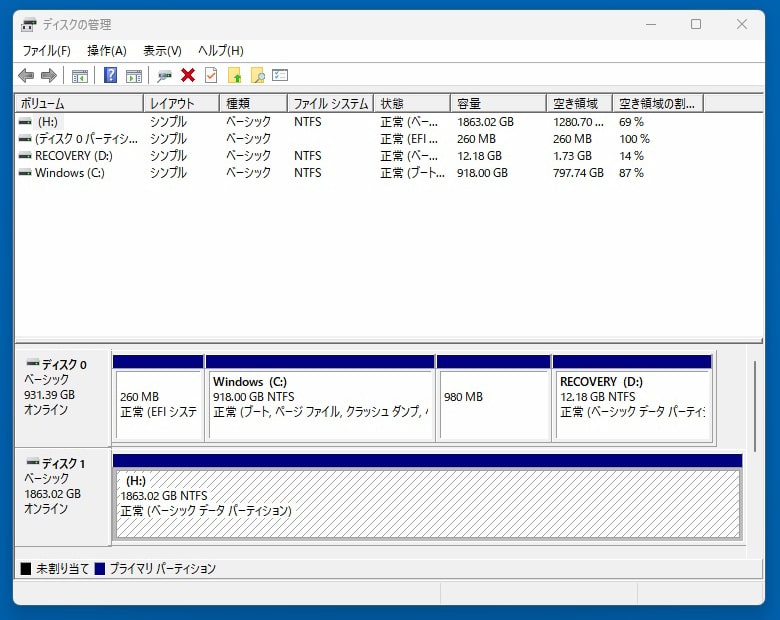This screenshot has height=620, width=780.
Task: Open the ヘルプ(H) menu
Action: pos(220,51)
